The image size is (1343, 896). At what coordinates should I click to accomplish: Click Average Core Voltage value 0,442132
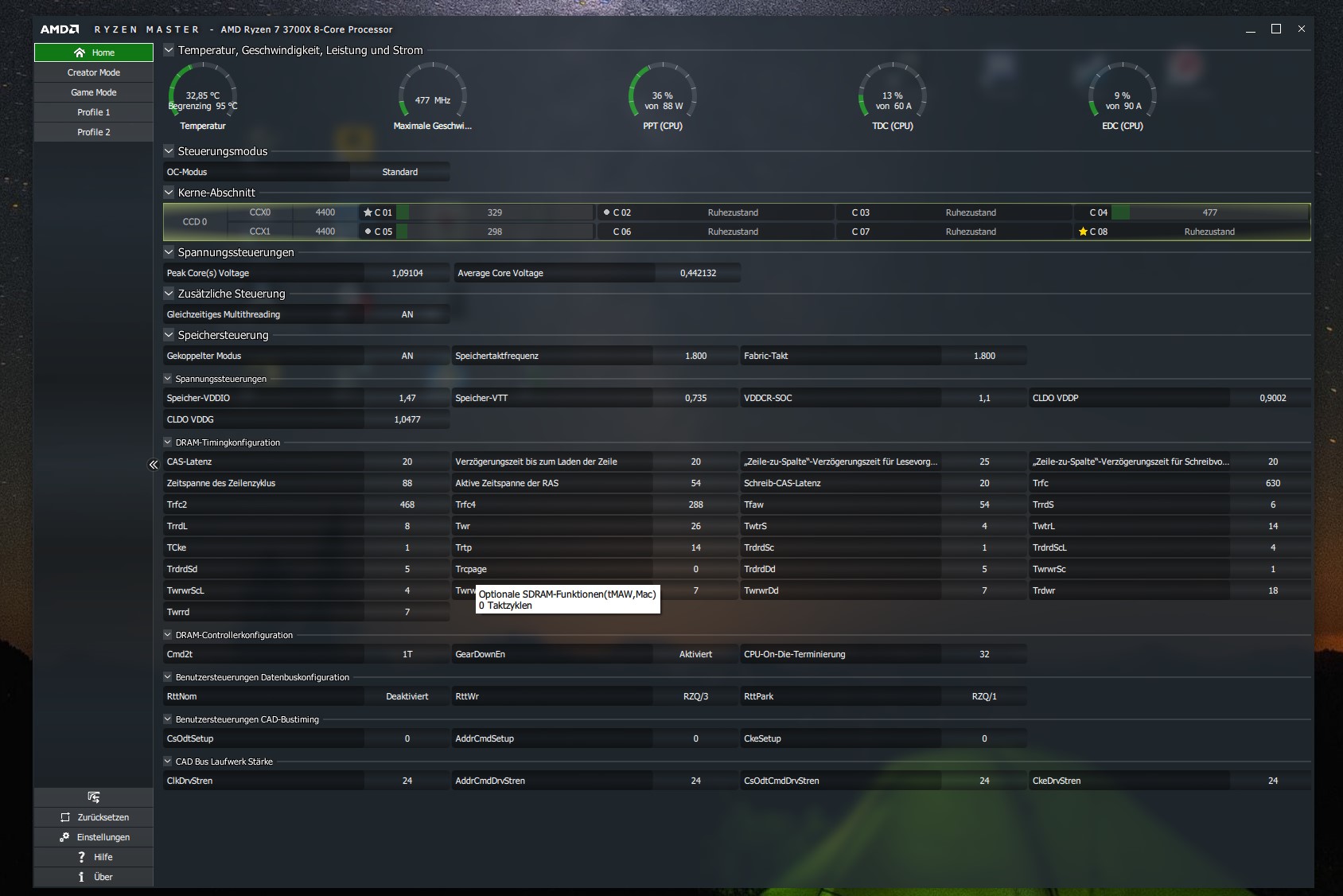[698, 273]
